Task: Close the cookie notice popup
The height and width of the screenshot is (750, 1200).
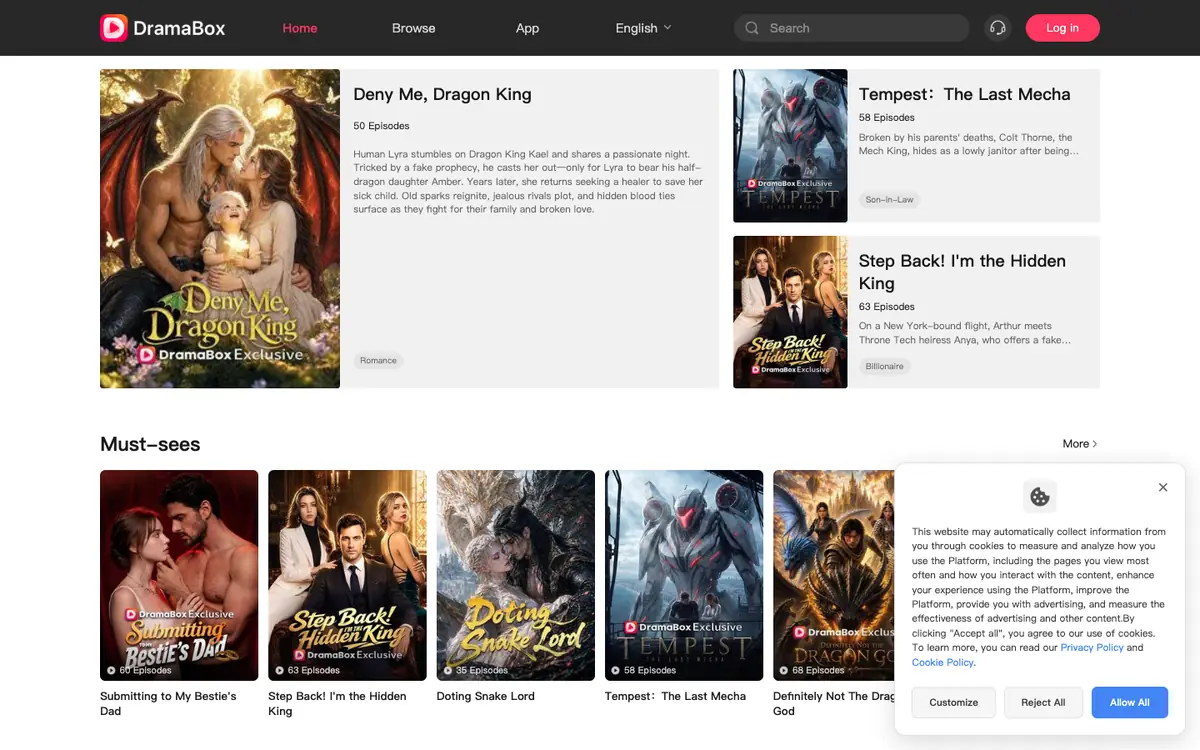Action: point(1163,487)
